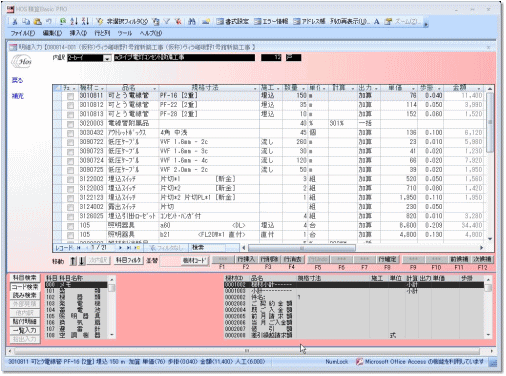506x376 pixels.
Task: Toggle checkbox for row 3122002
Action: (x=70, y=180)
